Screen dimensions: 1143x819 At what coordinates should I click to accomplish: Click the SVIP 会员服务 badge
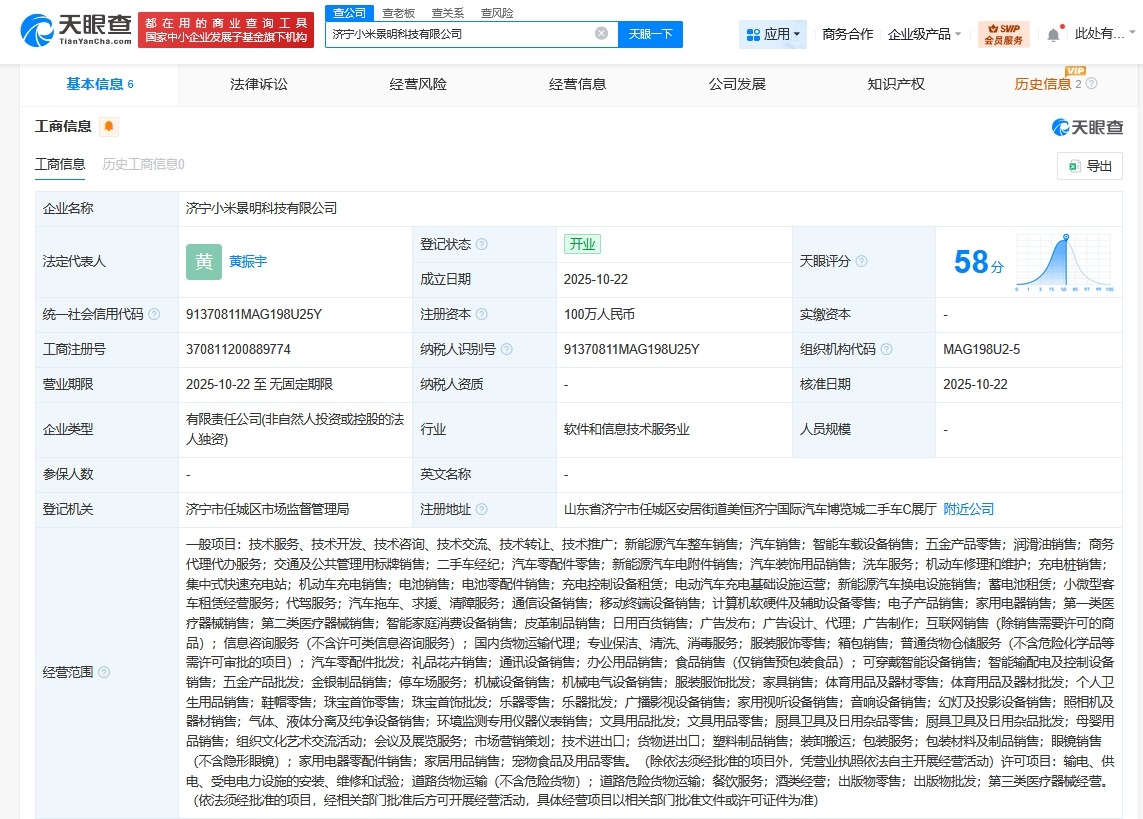pyautogui.click(x=1003, y=32)
